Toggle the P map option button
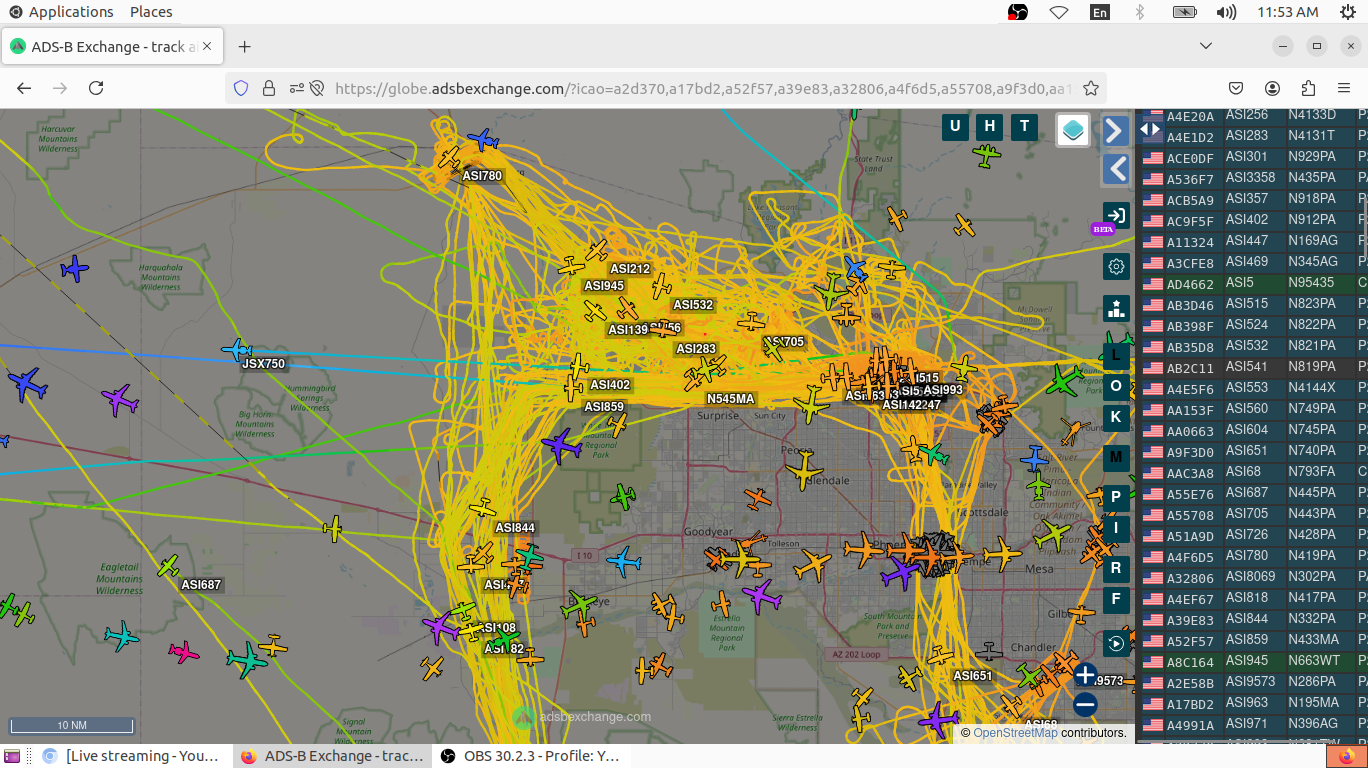 coord(1116,497)
